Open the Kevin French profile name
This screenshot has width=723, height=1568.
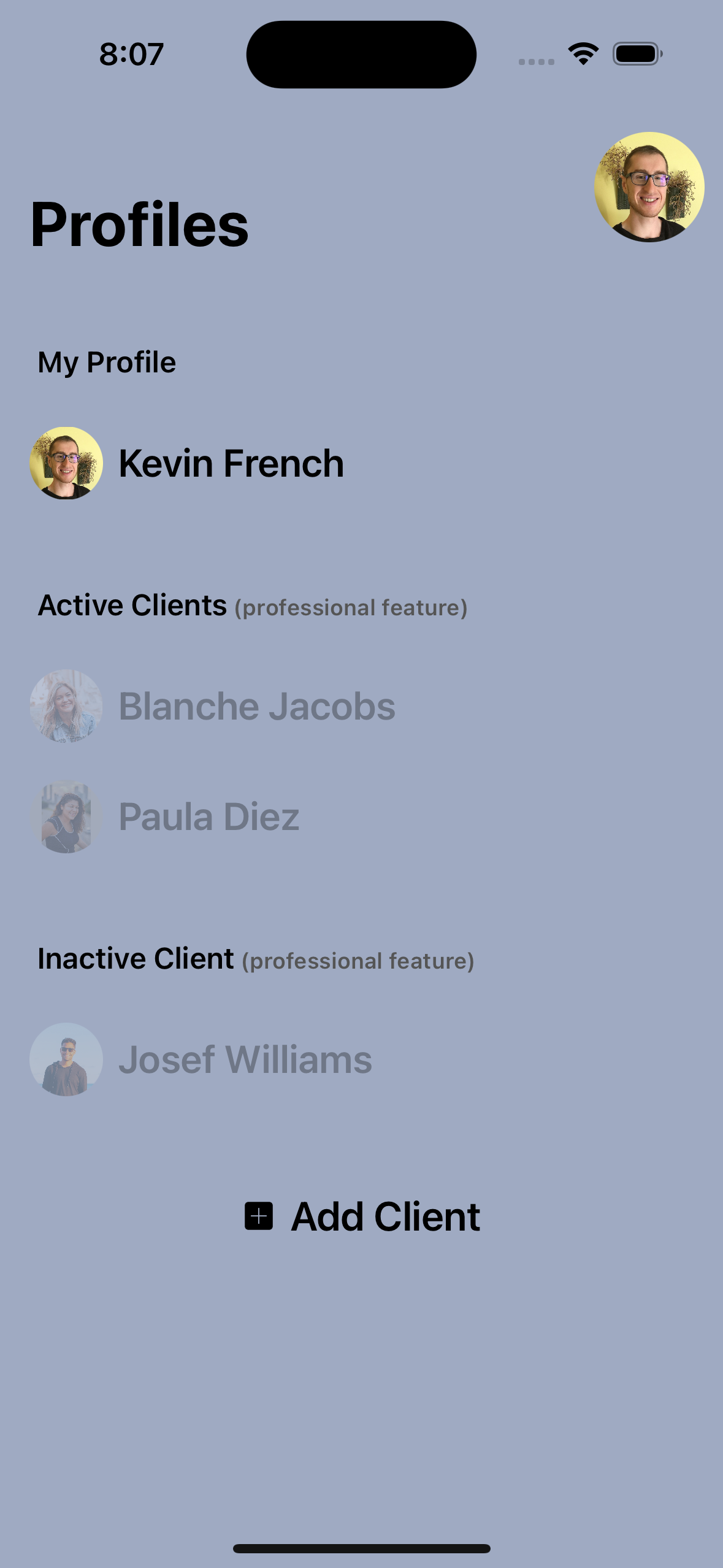(231, 463)
